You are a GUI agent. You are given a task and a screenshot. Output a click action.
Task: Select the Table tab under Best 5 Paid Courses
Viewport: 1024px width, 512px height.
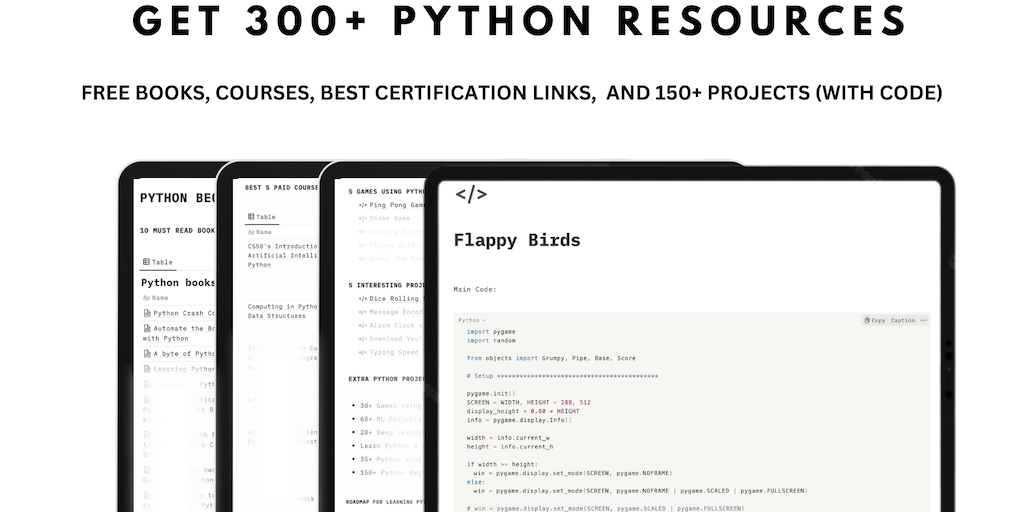coord(261,217)
